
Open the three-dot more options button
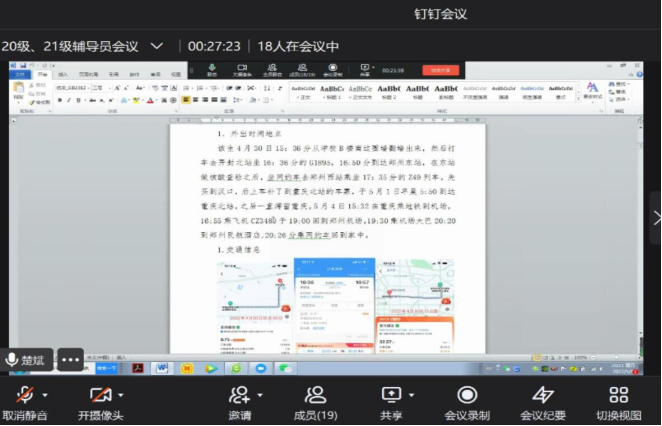point(70,360)
